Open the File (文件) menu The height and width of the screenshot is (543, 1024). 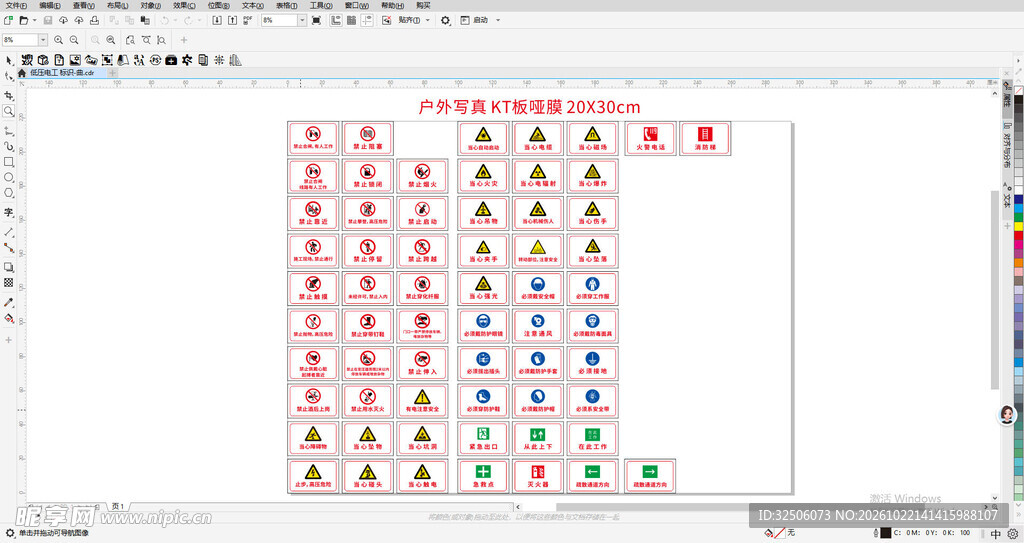click(16, 5)
